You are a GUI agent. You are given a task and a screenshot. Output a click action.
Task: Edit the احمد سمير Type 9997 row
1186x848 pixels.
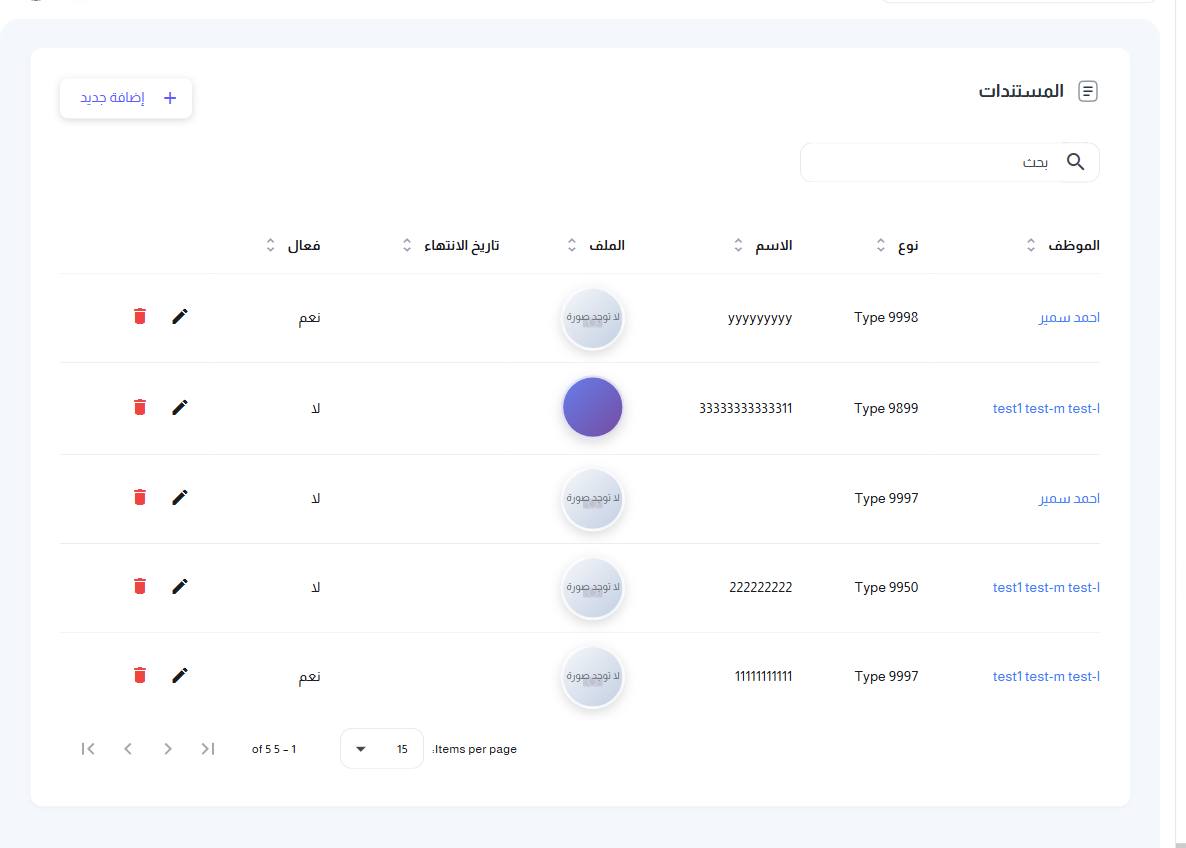tap(179, 497)
